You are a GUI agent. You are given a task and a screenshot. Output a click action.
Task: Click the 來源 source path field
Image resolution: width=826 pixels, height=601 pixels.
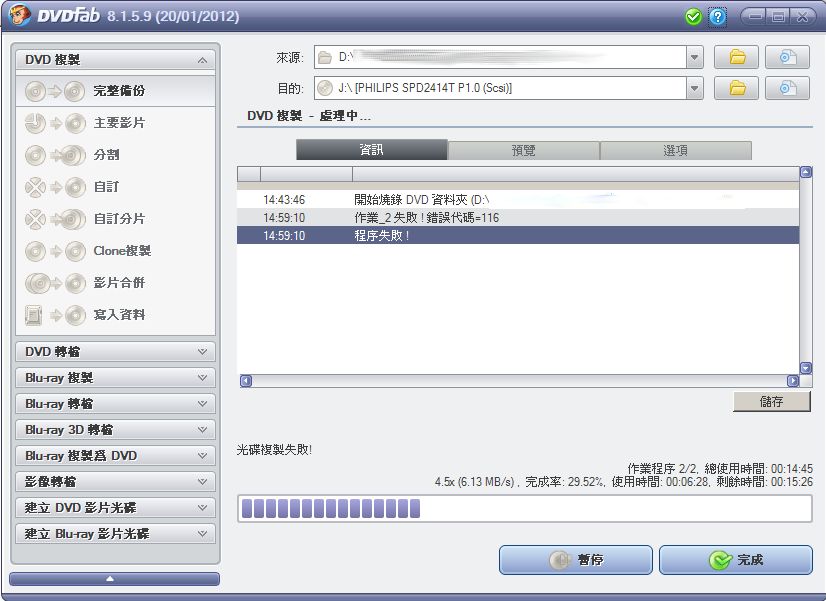[x=500, y=57]
